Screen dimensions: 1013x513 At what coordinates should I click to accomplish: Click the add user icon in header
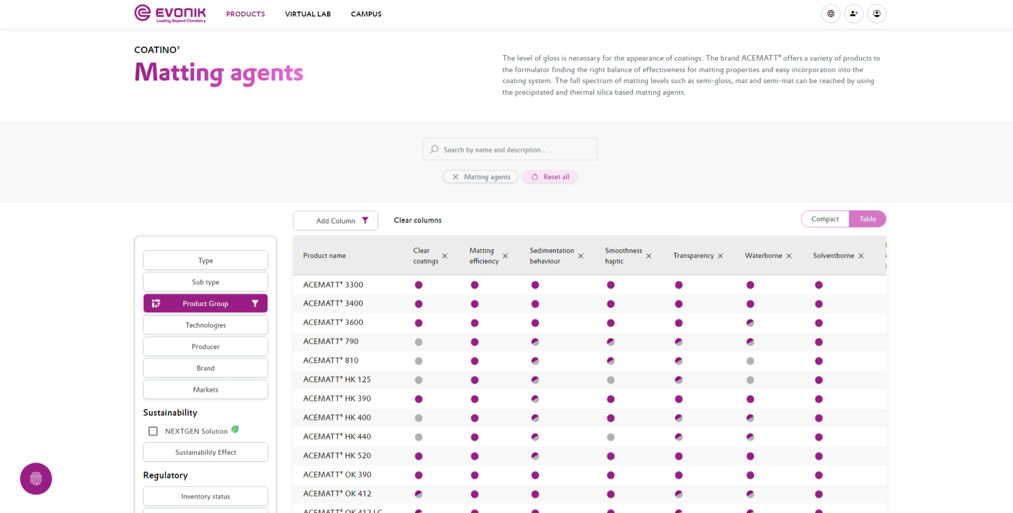click(853, 14)
